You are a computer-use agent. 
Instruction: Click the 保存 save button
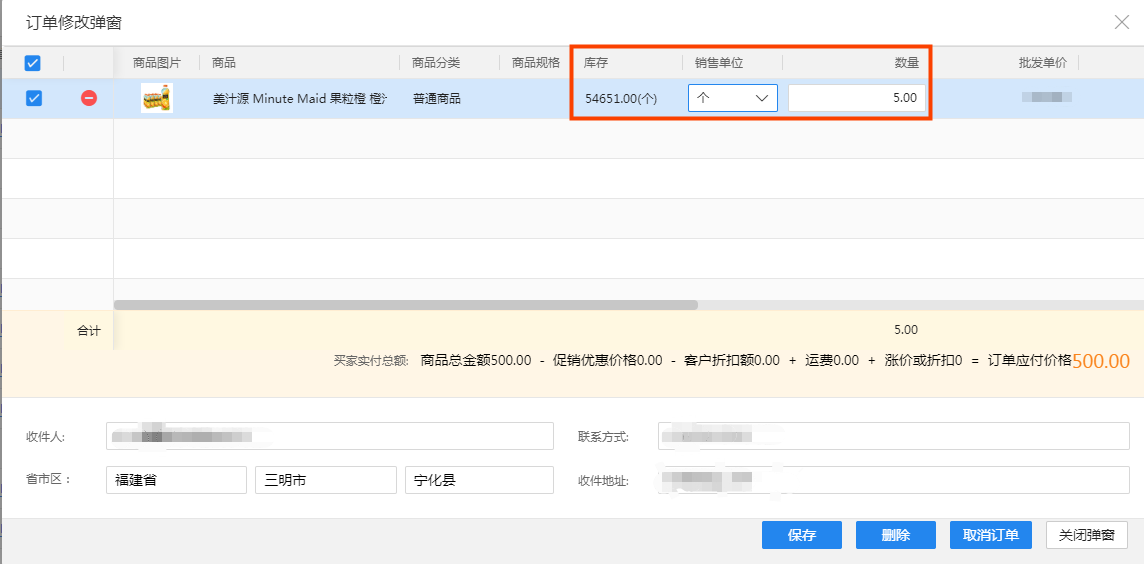(x=802, y=535)
